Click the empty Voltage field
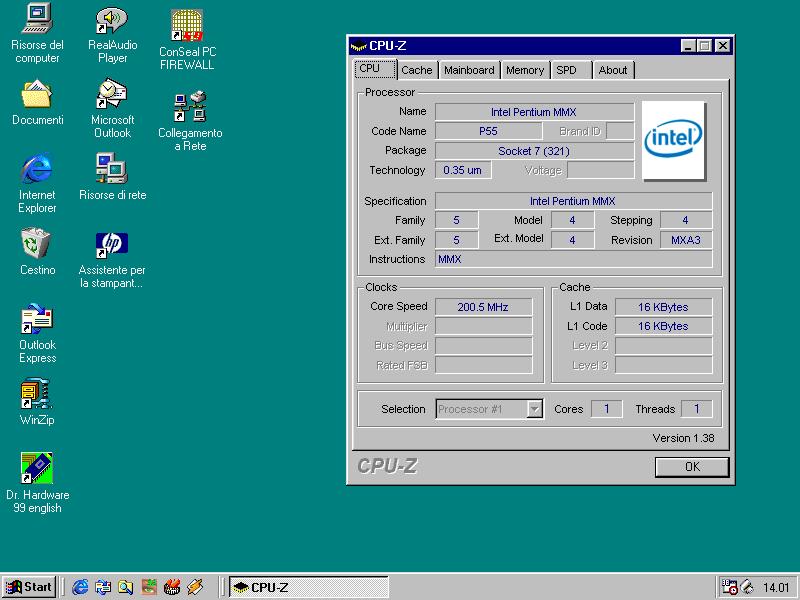 click(x=601, y=170)
